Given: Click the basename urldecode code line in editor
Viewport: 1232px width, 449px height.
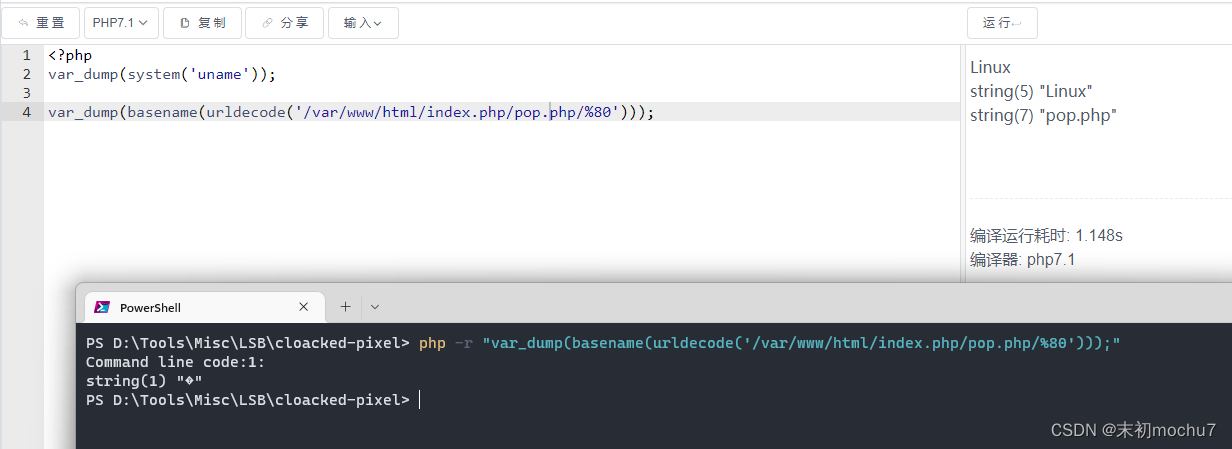Looking at the screenshot, I should tap(351, 112).
